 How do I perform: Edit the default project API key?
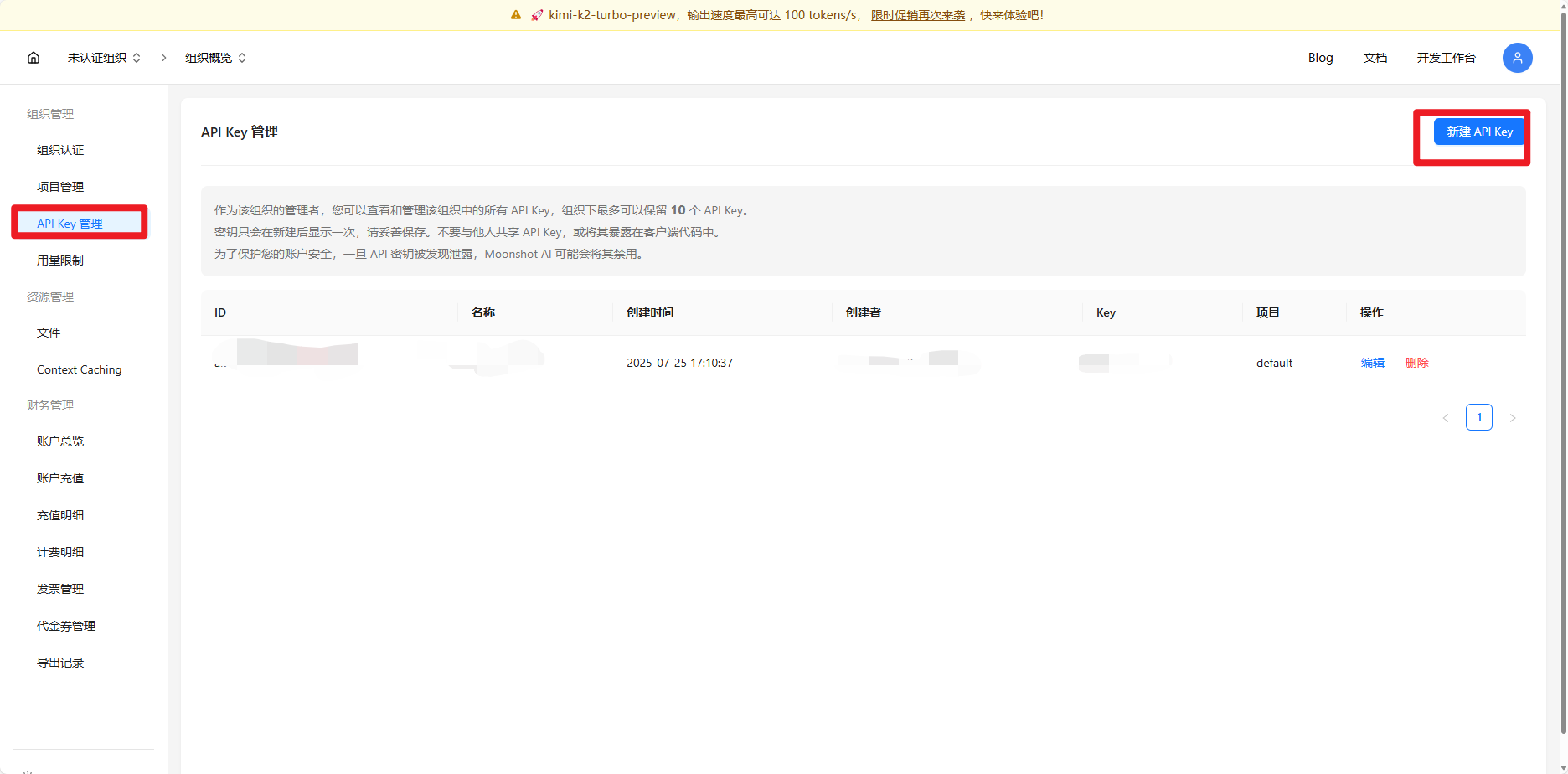point(1372,363)
